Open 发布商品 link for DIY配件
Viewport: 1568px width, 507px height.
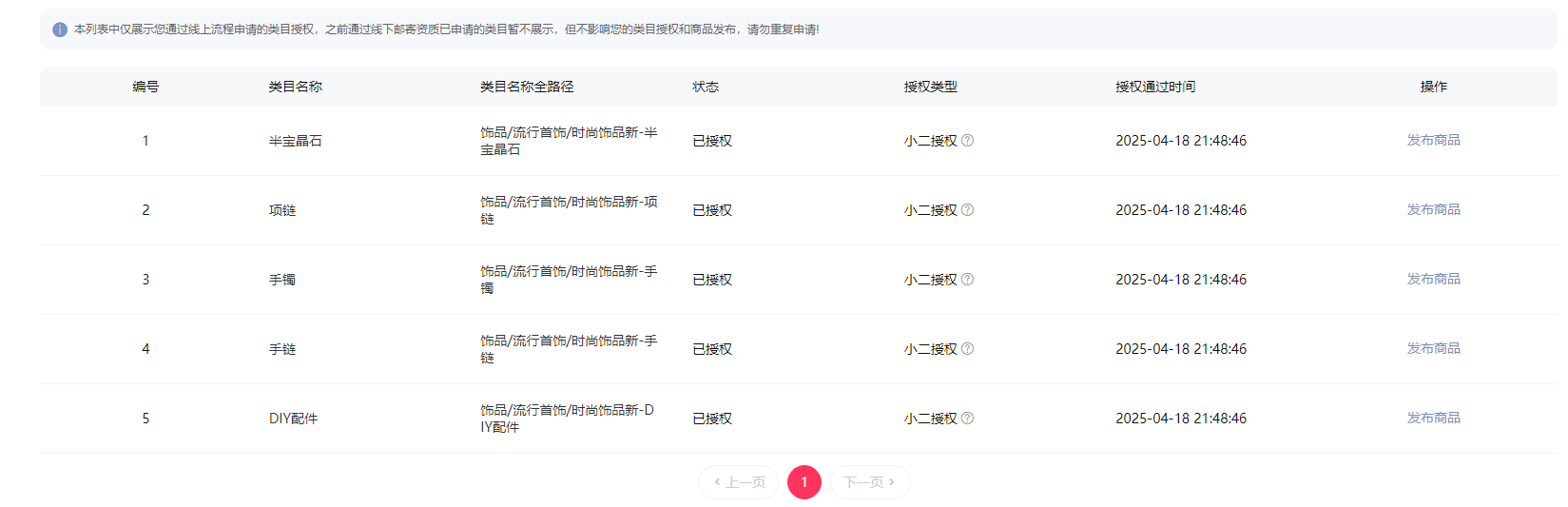tap(1433, 418)
